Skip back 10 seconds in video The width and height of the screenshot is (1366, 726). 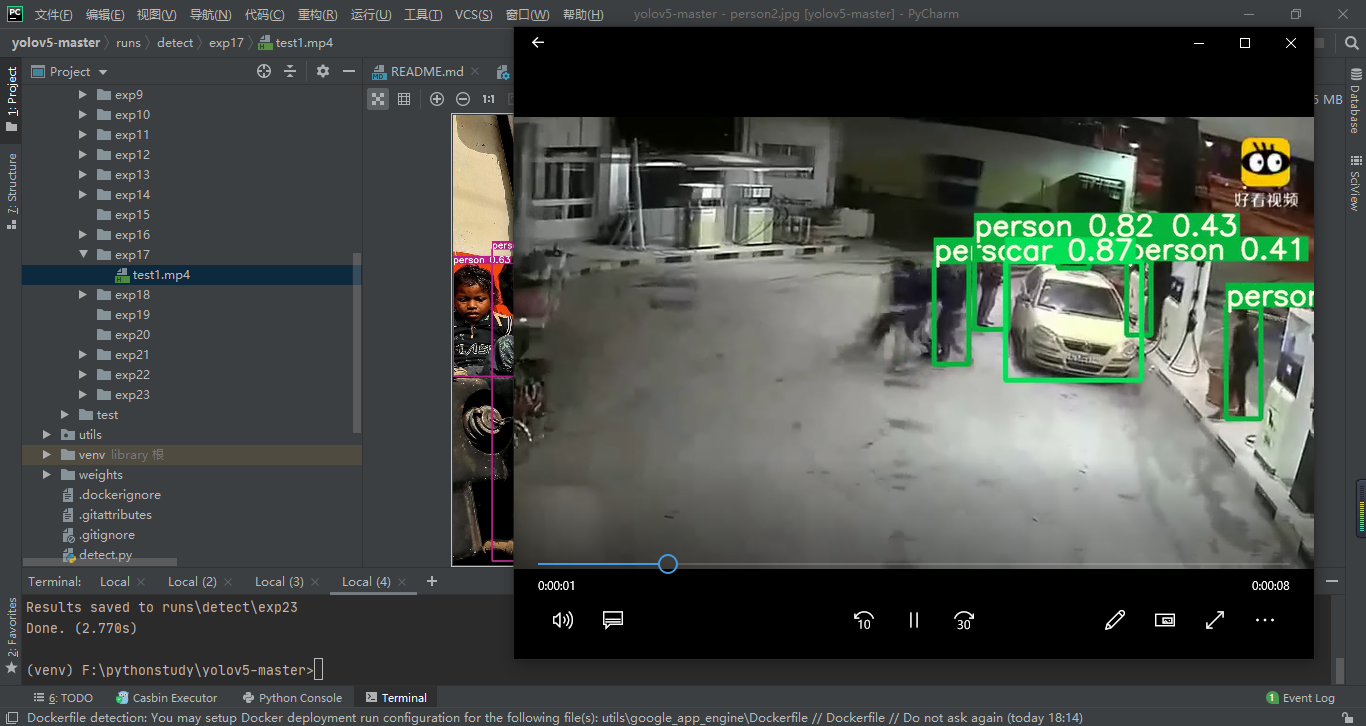pyautogui.click(x=864, y=620)
